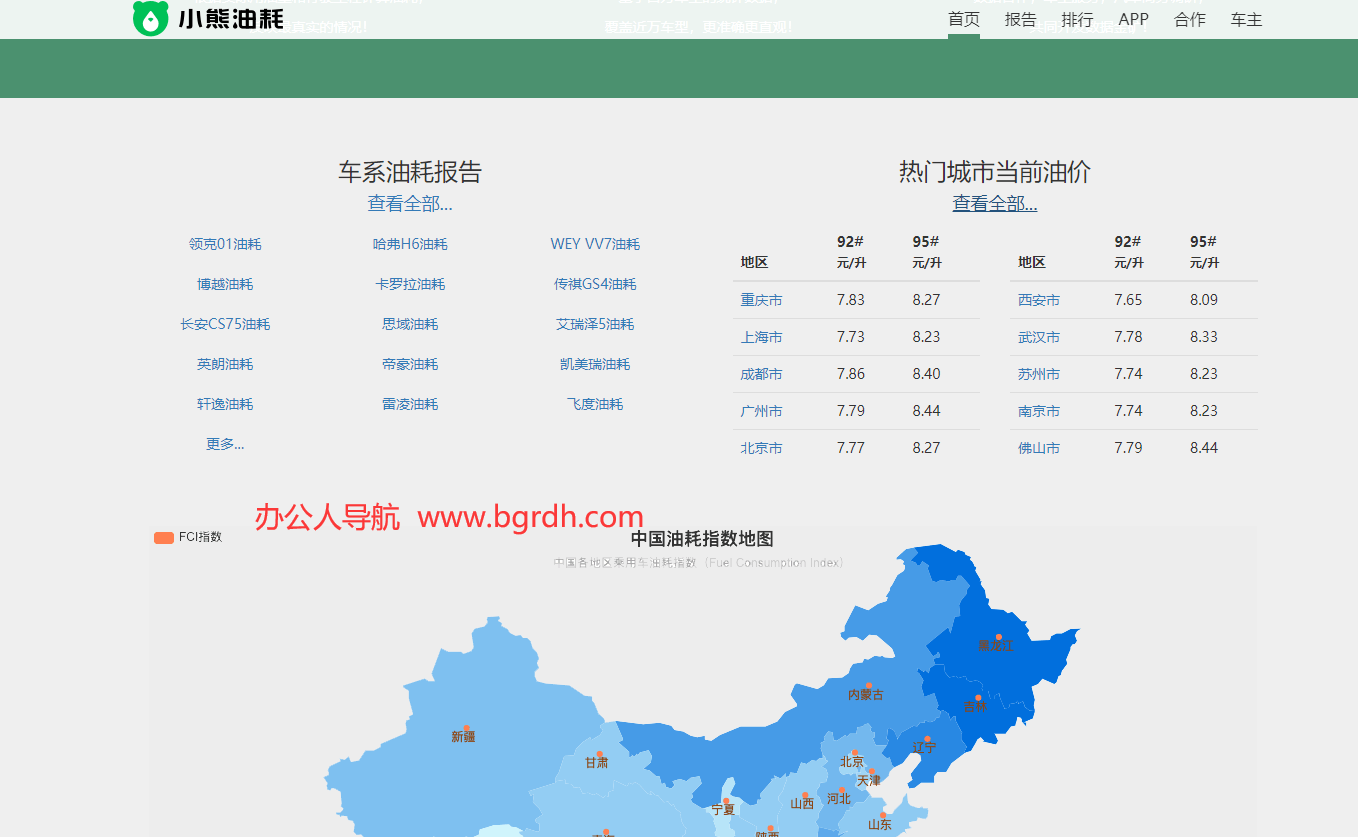
Task: Open the 排行 section
Action: 1077,18
